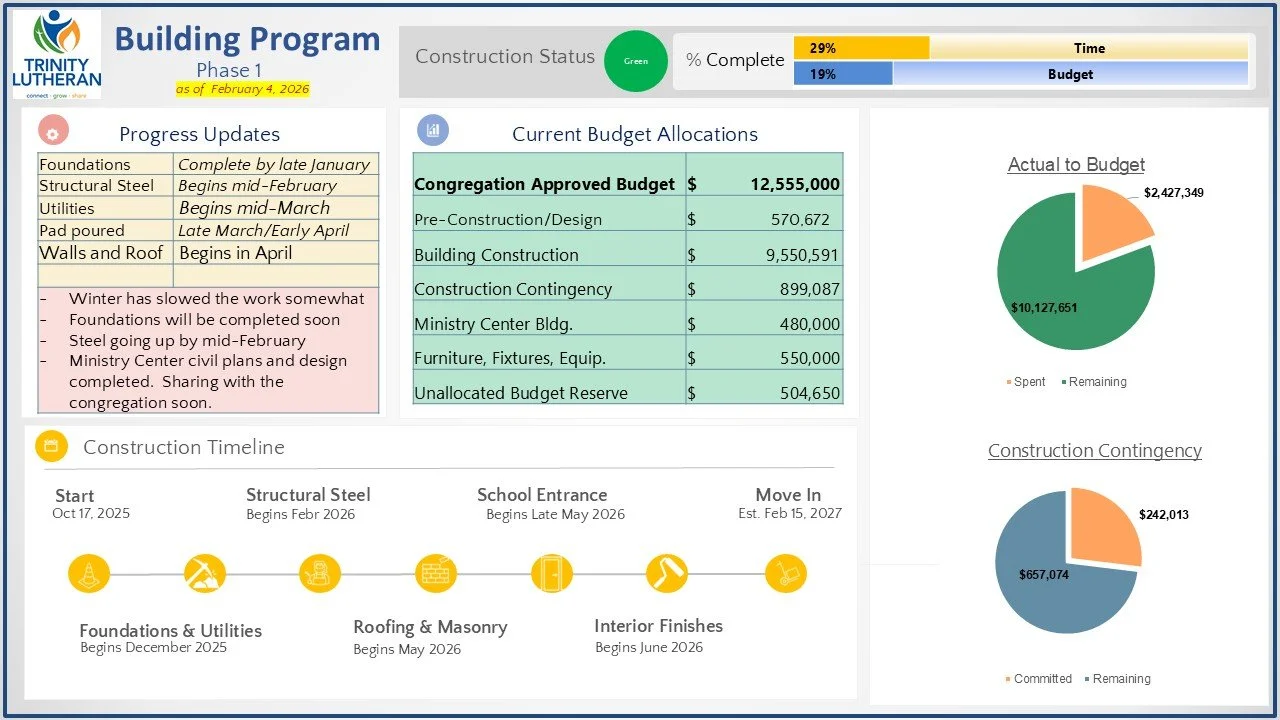Select the traffic cone Start milestone icon
This screenshot has height=720, width=1280.
coord(87,573)
